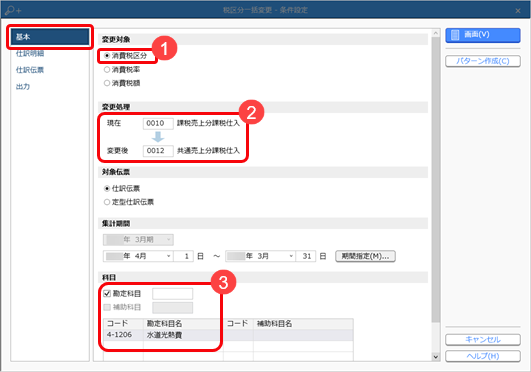The width and height of the screenshot is (531, 372).
Task: Choose 仕訳伝票 under 対象伝票
Action: point(107,188)
